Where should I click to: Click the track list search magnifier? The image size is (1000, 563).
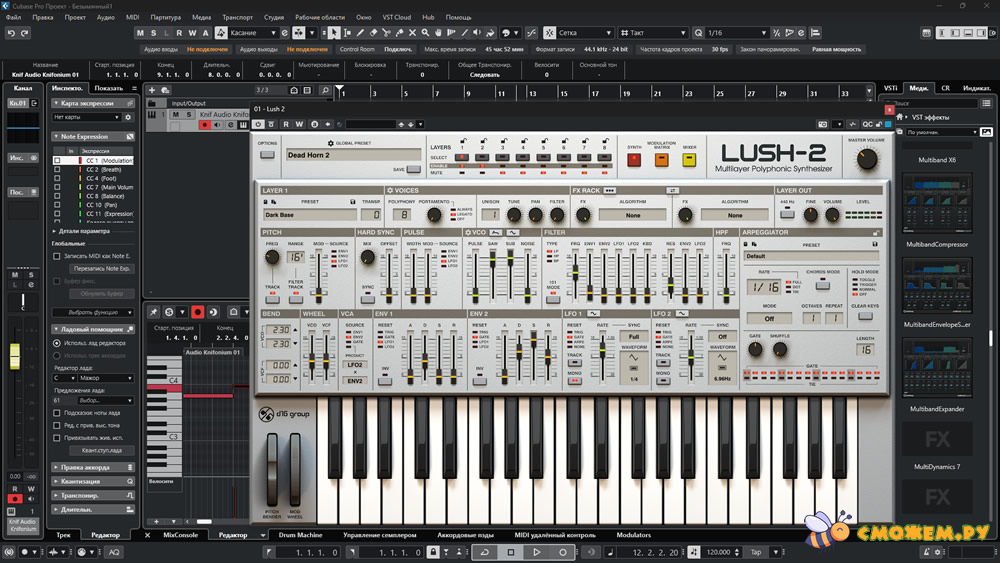pos(325,91)
